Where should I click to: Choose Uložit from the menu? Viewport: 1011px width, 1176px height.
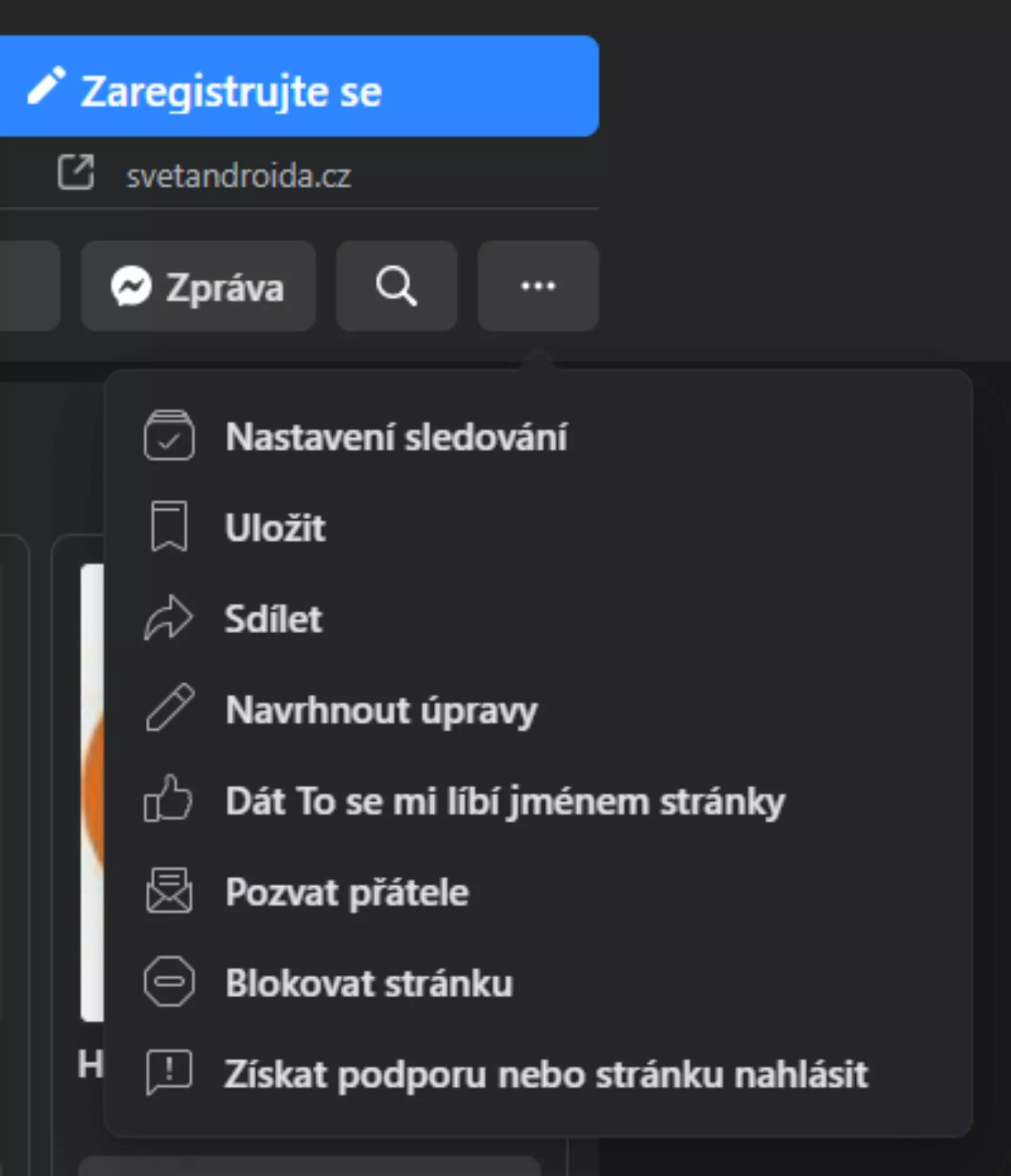tap(538, 527)
